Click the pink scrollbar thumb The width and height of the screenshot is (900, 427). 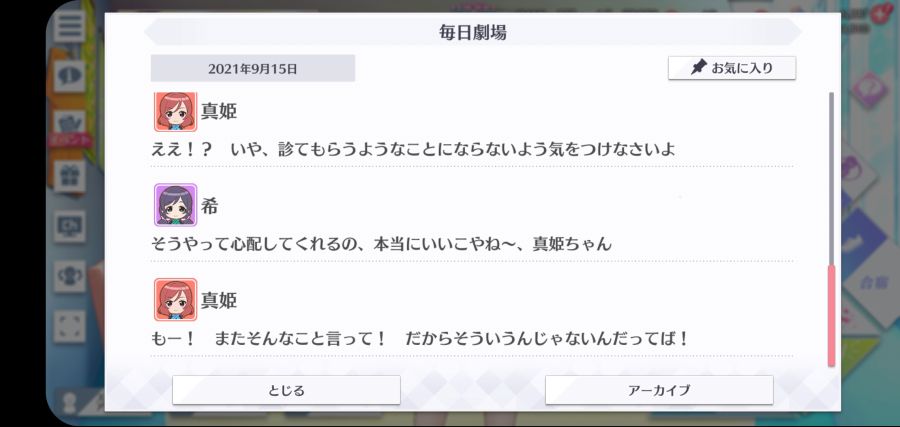tap(831, 316)
